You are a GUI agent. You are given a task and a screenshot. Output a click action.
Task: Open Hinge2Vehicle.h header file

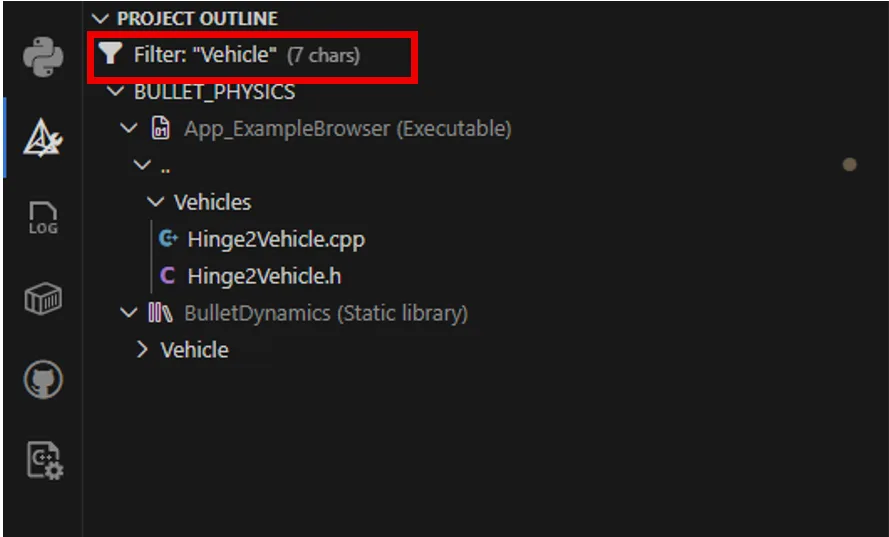264,276
